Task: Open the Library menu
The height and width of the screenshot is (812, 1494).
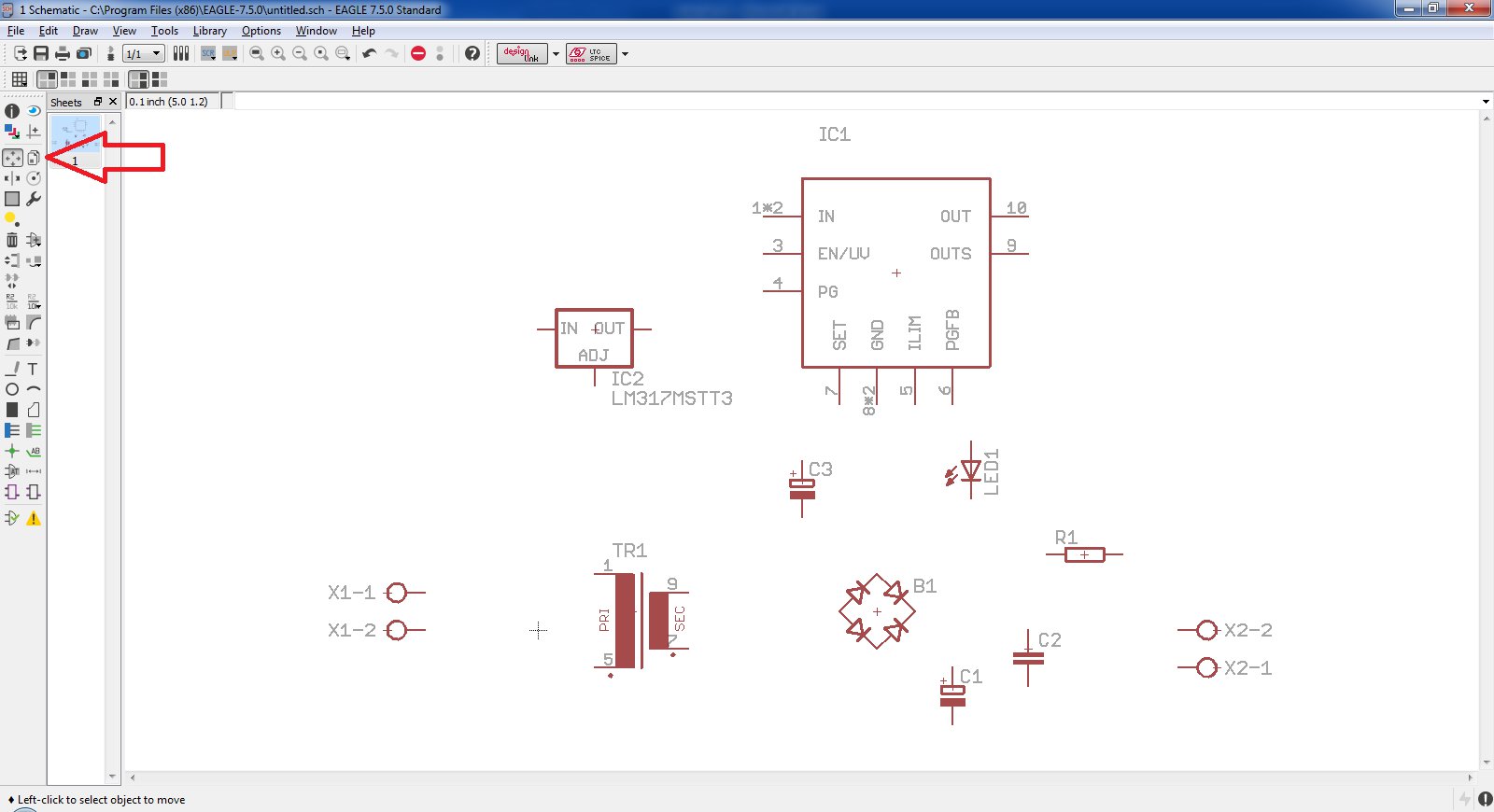Action: click(x=209, y=31)
